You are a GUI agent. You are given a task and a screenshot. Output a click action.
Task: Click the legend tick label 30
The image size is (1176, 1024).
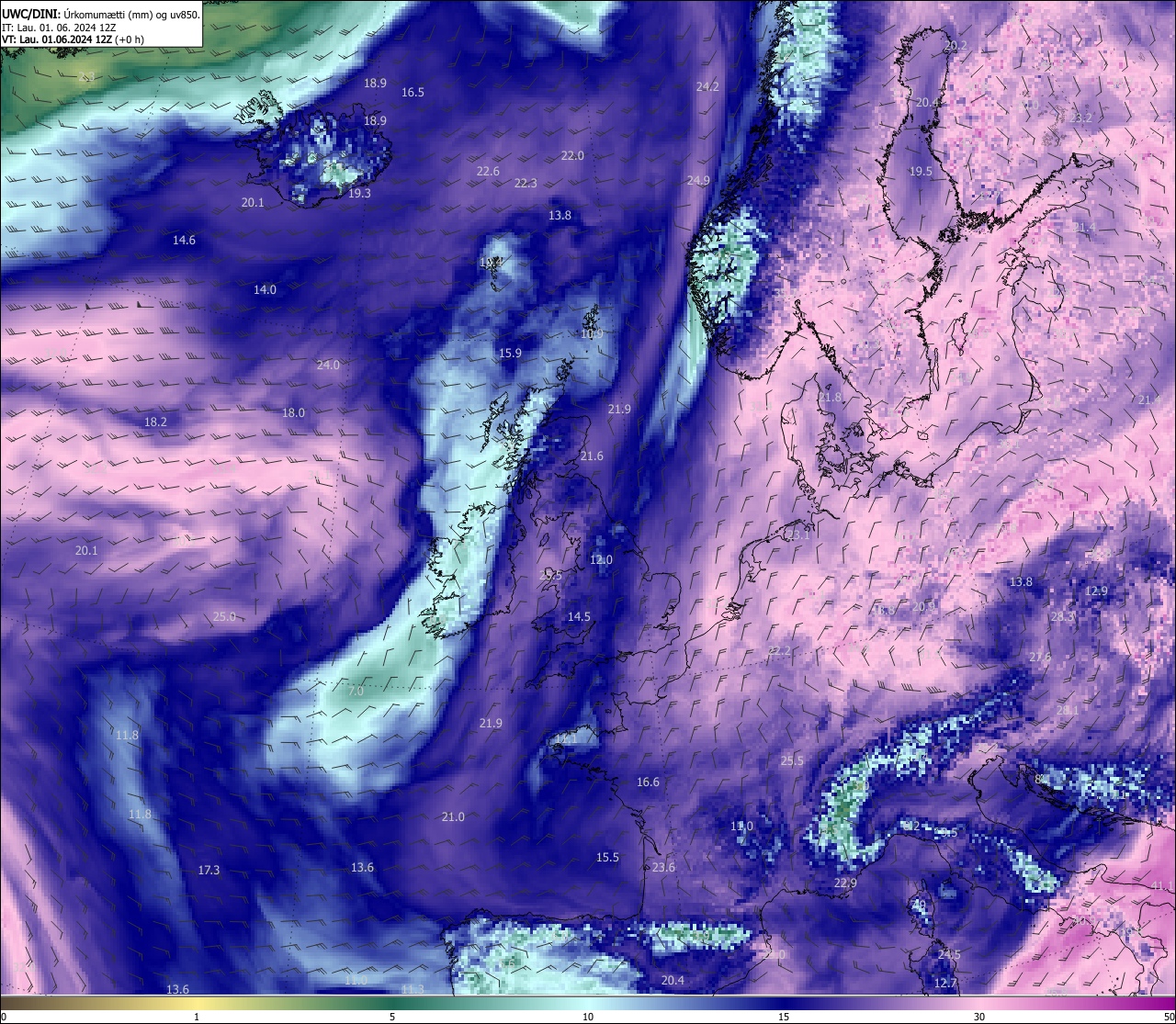(x=979, y=1017)
